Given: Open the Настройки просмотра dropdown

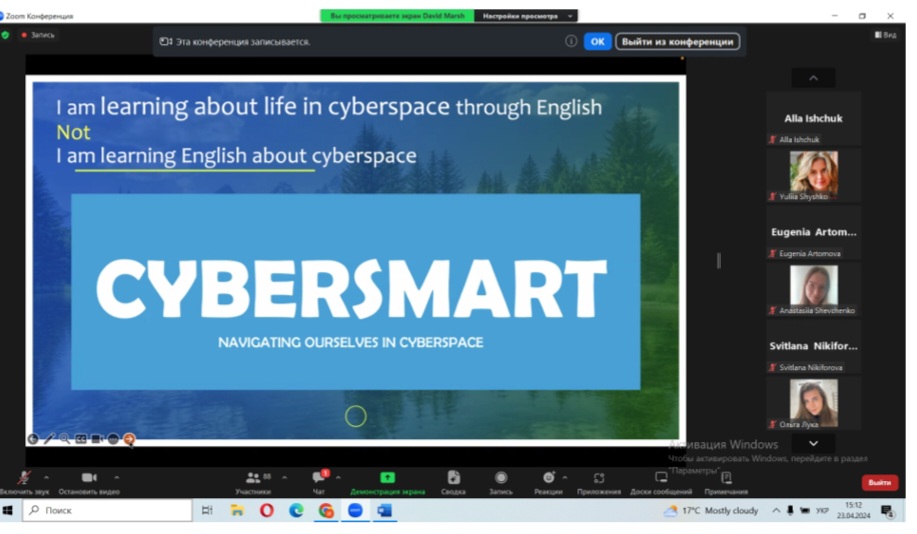Looking at the screenshot, I should coord(527,16).
